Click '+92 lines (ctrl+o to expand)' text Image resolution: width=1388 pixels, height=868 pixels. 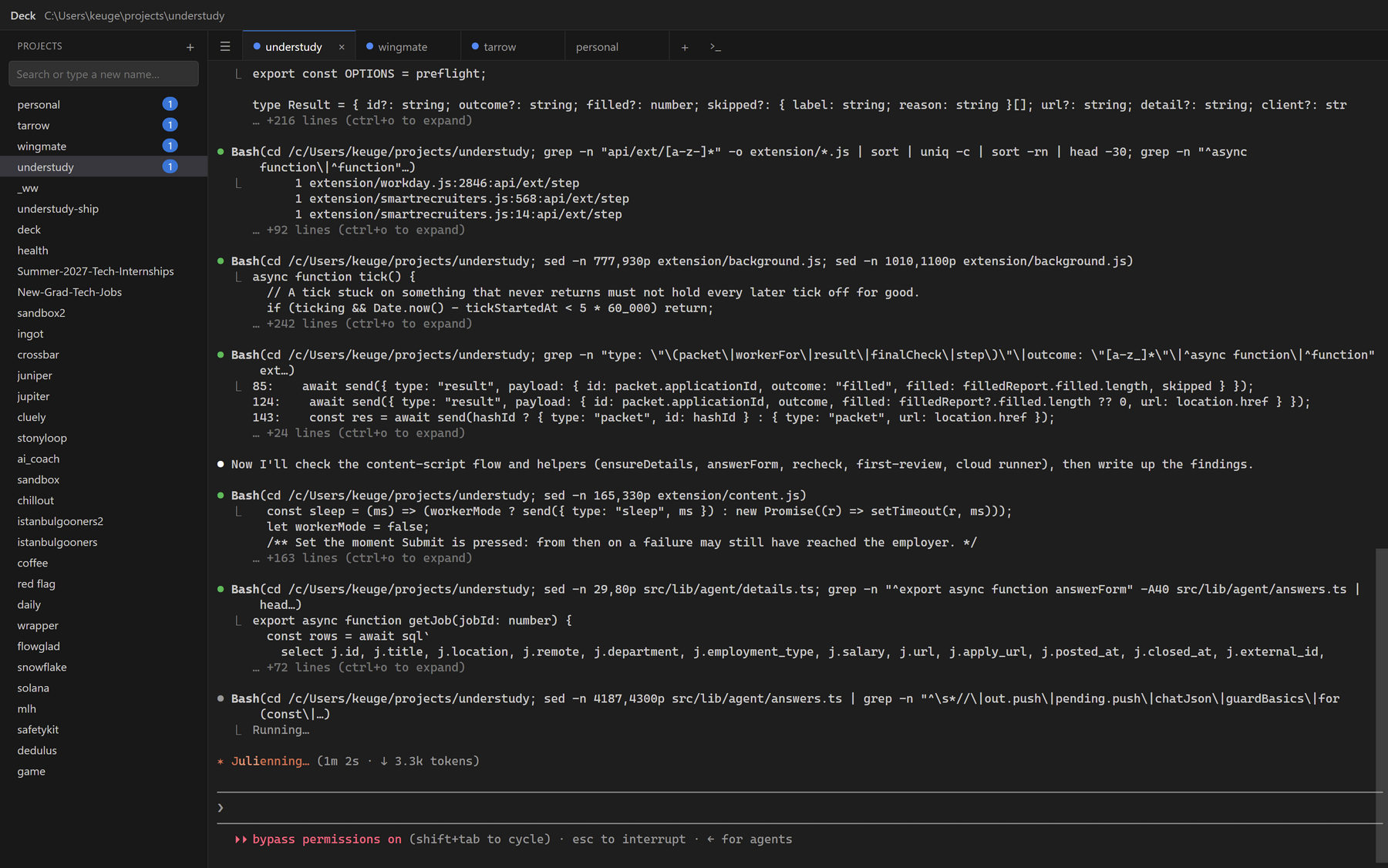pyautogui.click(x=366, y=230)
